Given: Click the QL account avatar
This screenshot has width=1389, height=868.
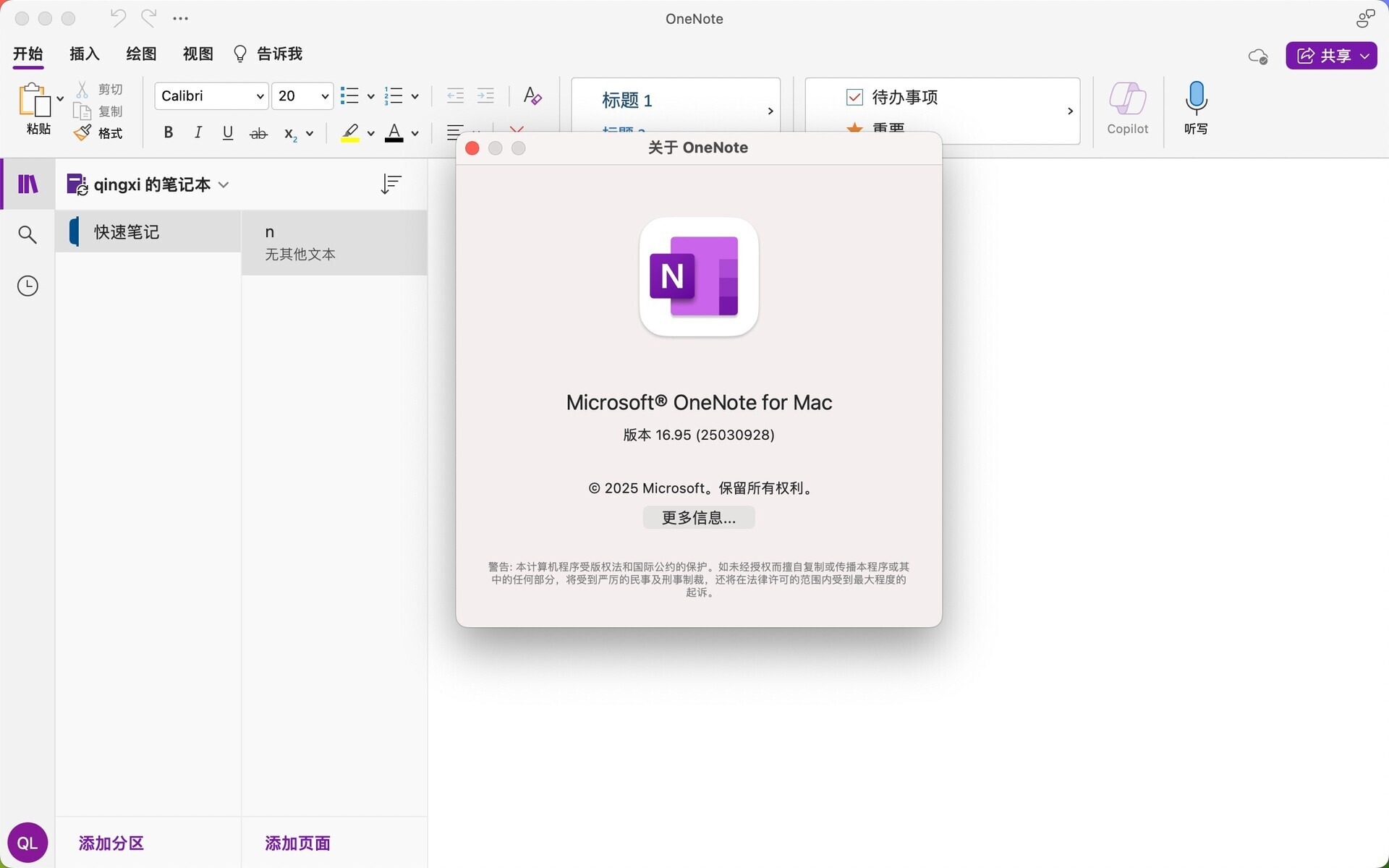Looking at the screenshot, I should pos(27,843).
